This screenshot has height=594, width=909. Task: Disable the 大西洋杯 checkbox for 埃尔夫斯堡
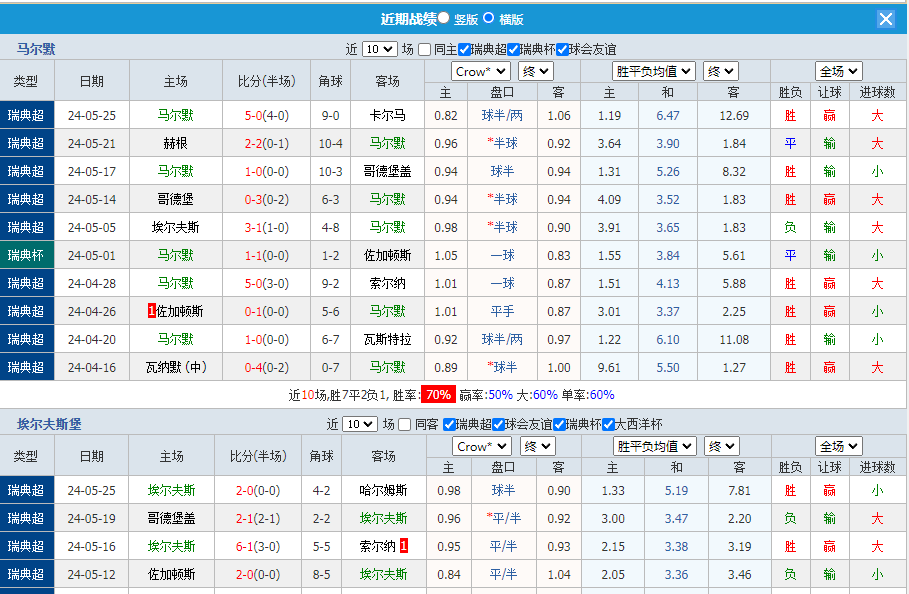[x=608, y=425]
